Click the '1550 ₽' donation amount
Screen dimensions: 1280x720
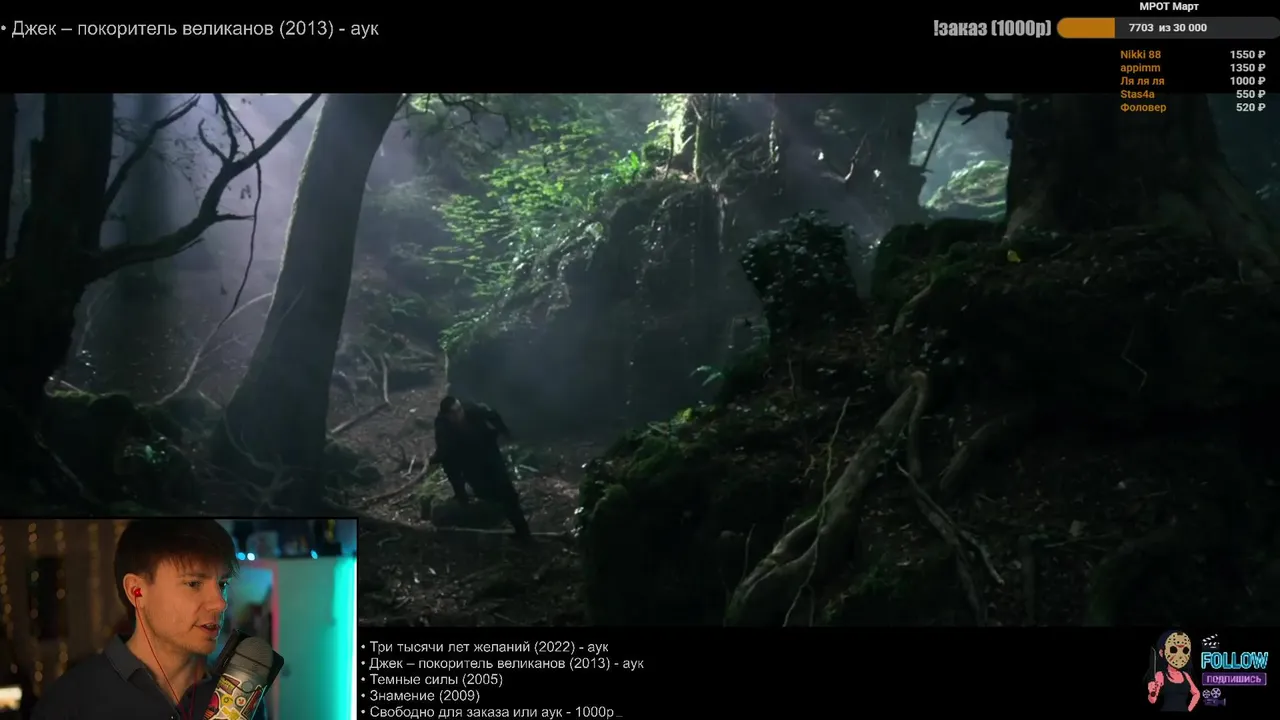(1247, 55)
